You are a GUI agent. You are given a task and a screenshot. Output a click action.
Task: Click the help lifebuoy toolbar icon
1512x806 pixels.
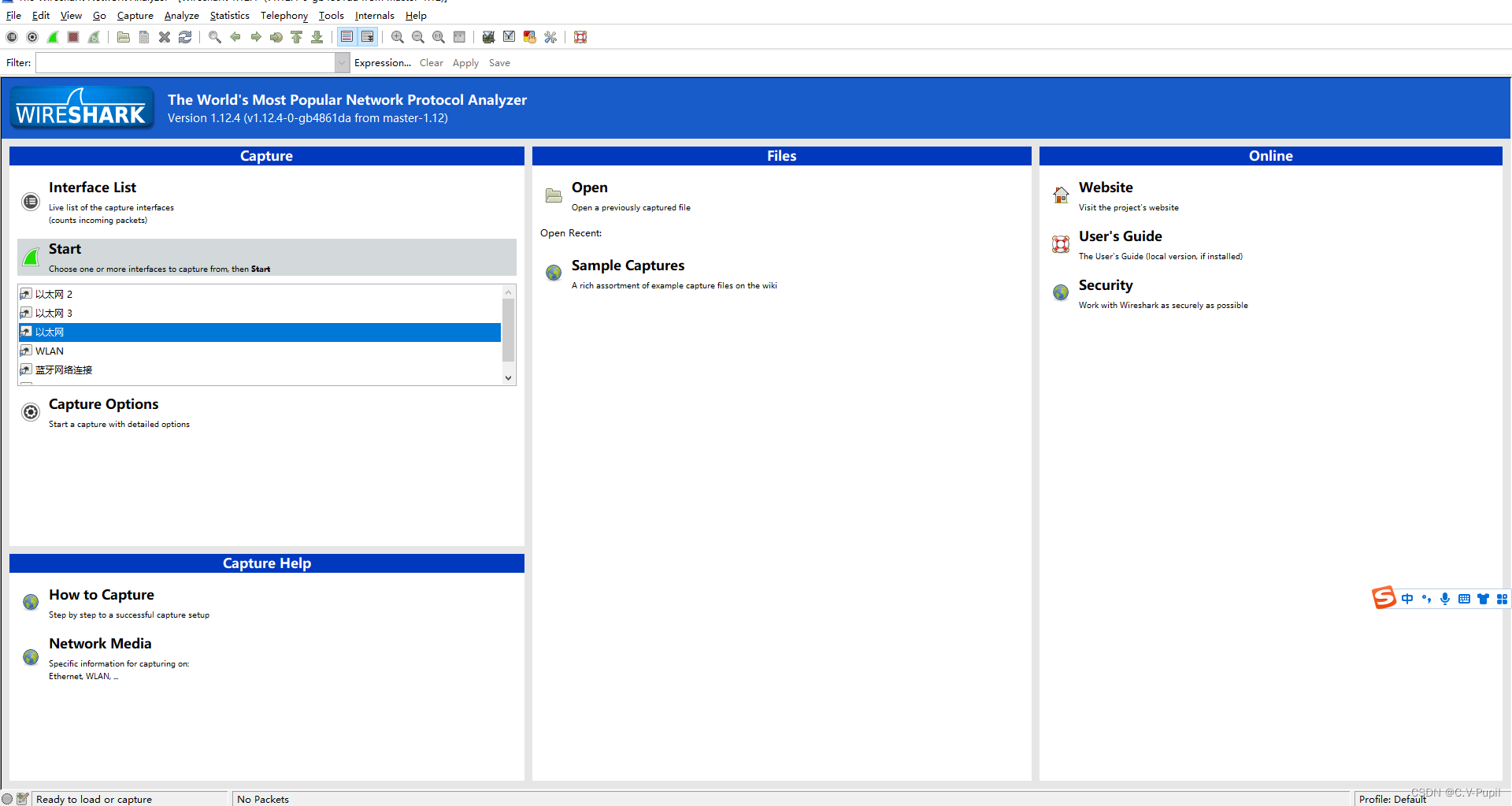[580, 37]
